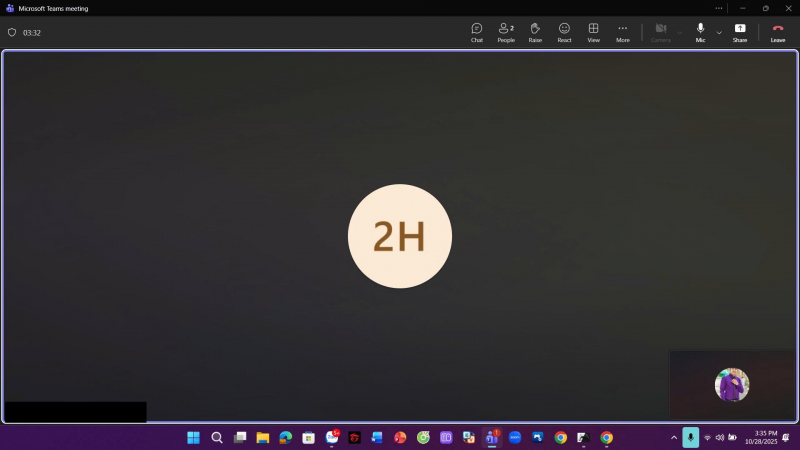The height and width of the screenshot is (450, 800).
Task: Click the 2H participant avatar
Action: coord(400,237)
